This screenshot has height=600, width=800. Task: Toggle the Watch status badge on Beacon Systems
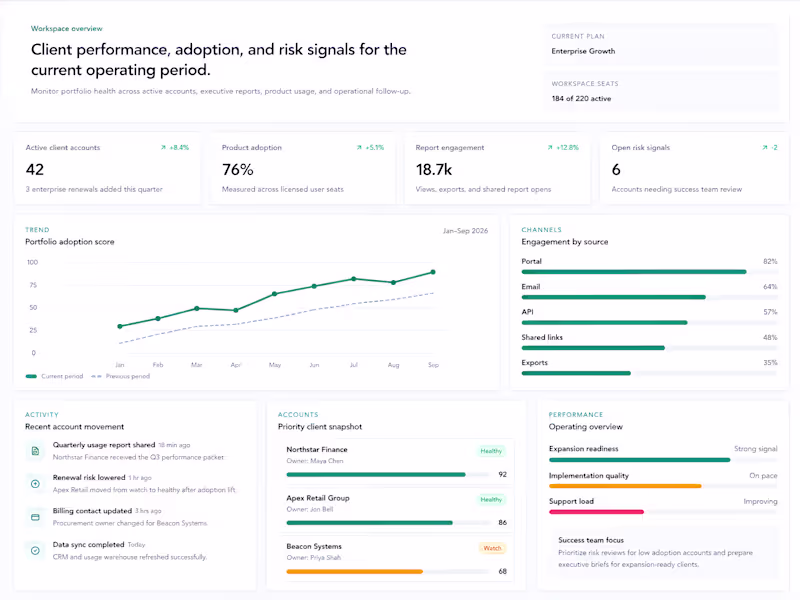(x=490, y=547)
